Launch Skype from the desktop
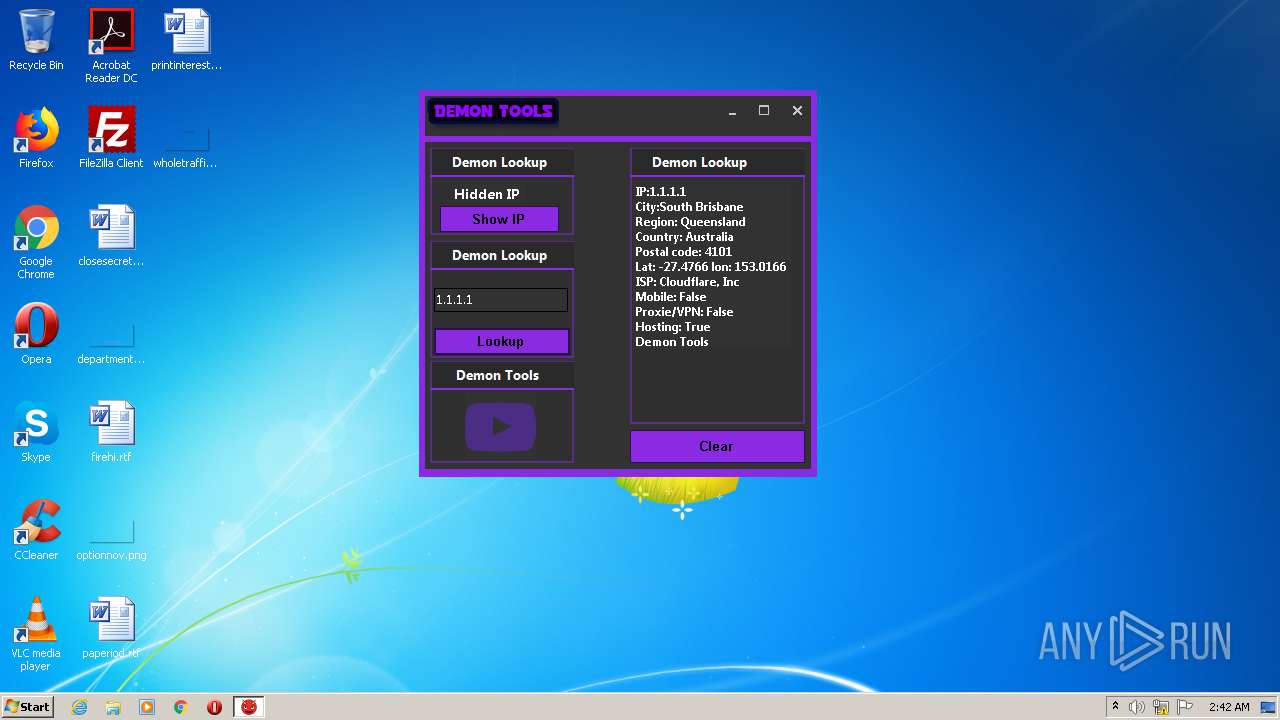Screen dimensions: 1280x720 click(x=36, y=432)
